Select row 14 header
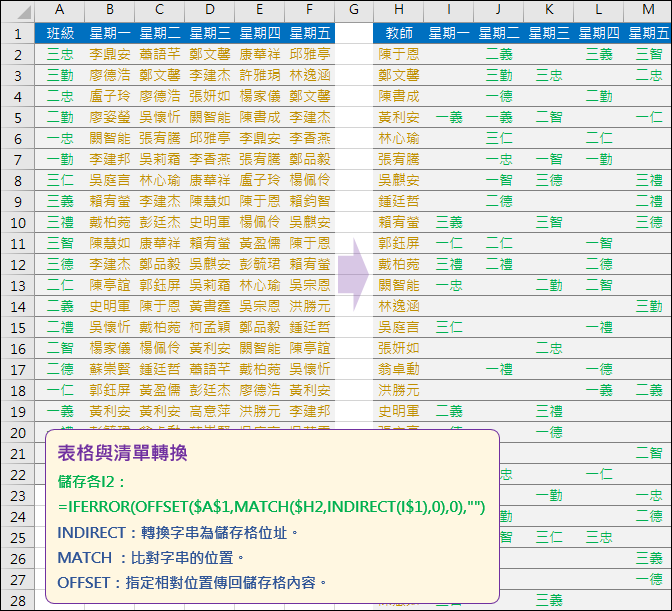 coord(18,306)
